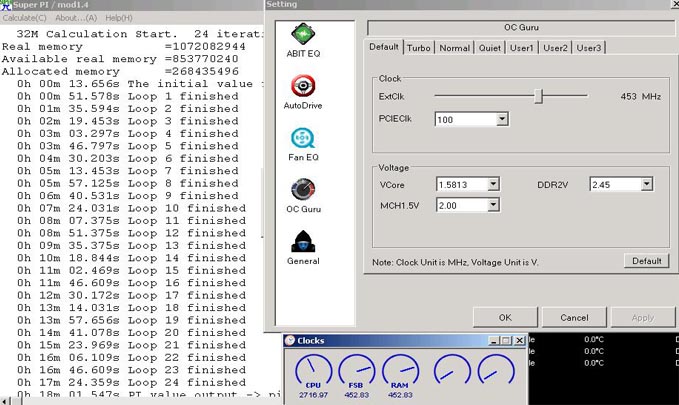Click the FSB clock gauge
The width and height of the screenshot is (679, 405).
click(356, 371)
